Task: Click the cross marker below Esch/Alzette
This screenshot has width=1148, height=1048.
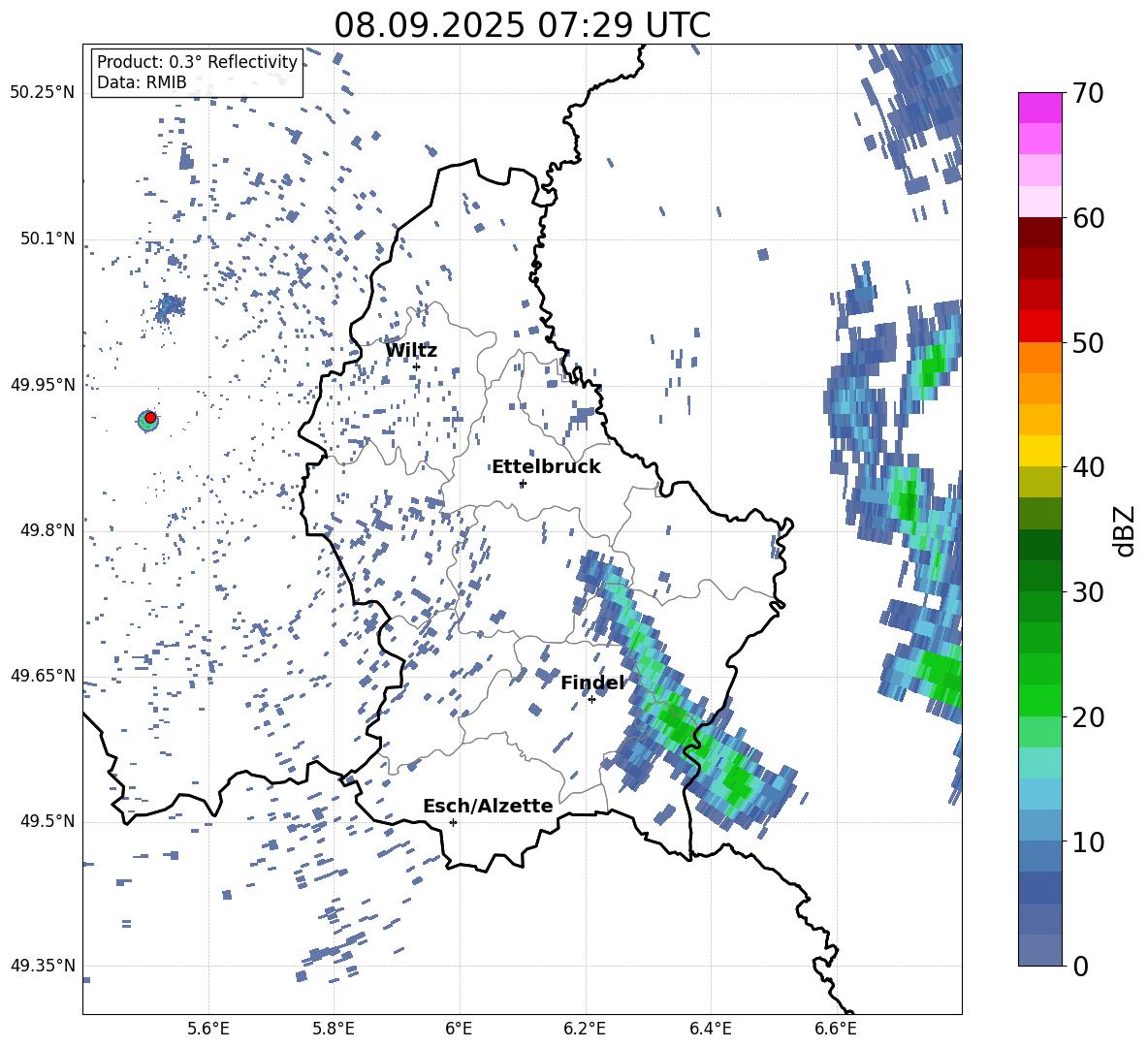Action: point(453,822)
